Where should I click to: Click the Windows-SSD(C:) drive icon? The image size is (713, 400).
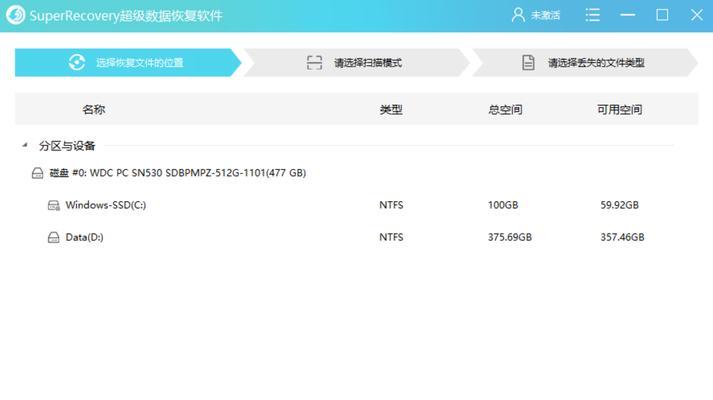pos(54,205)
